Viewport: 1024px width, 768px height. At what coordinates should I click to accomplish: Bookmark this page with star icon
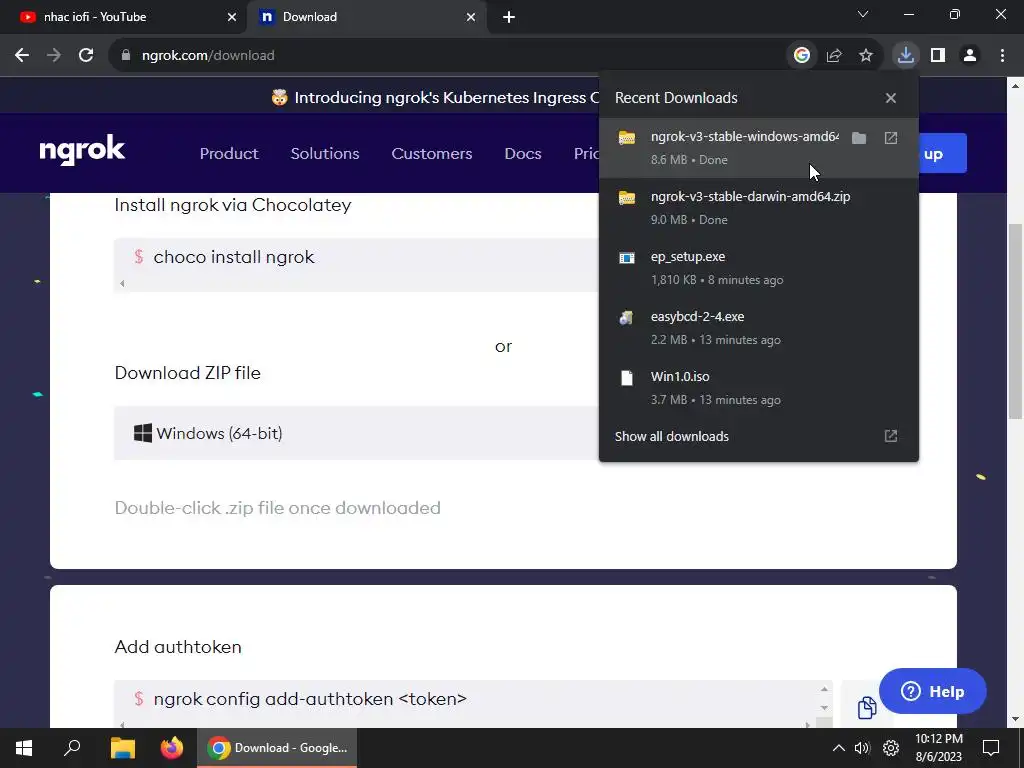866,56
